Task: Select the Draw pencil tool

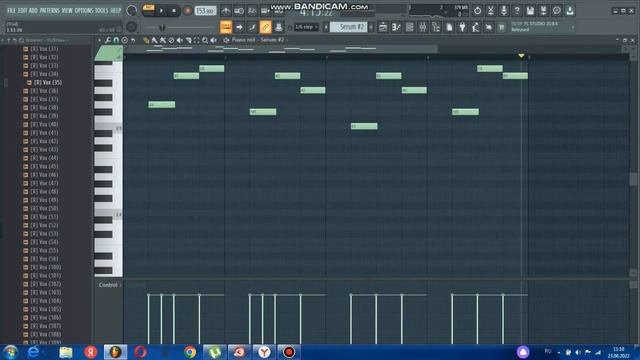Action: click(146, 40)
